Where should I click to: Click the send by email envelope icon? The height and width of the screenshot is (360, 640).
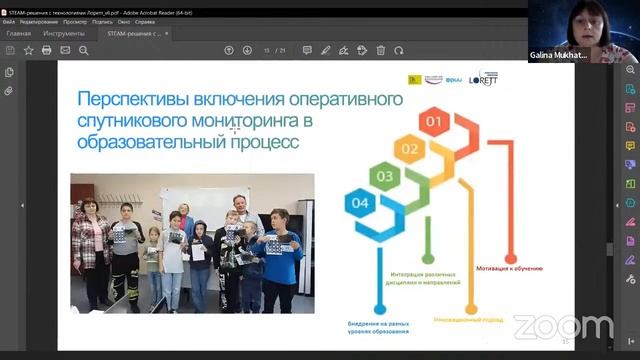click(x=65, y=50)
